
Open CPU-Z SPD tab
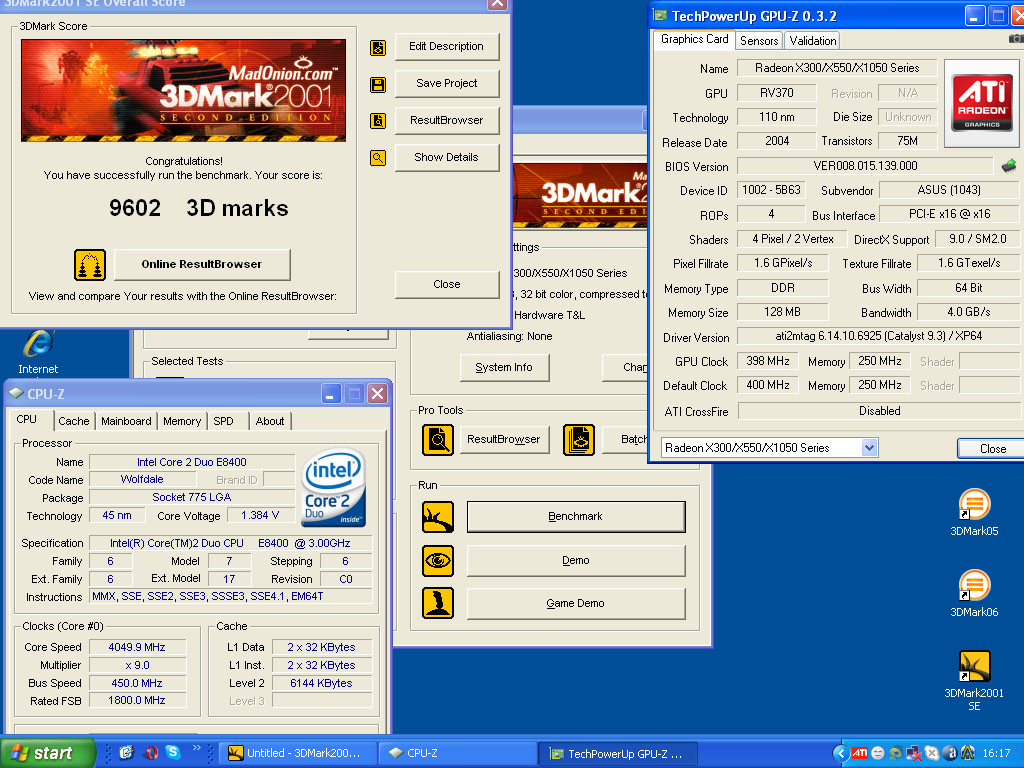tap(223, 421)
